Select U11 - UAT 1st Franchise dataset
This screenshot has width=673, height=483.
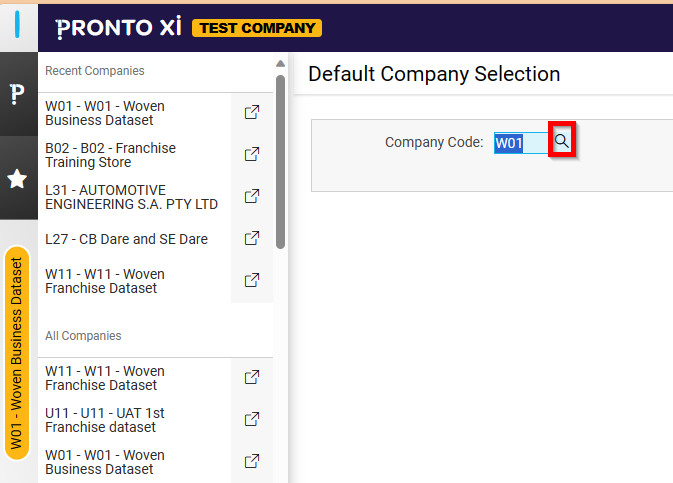click(105, 420)
